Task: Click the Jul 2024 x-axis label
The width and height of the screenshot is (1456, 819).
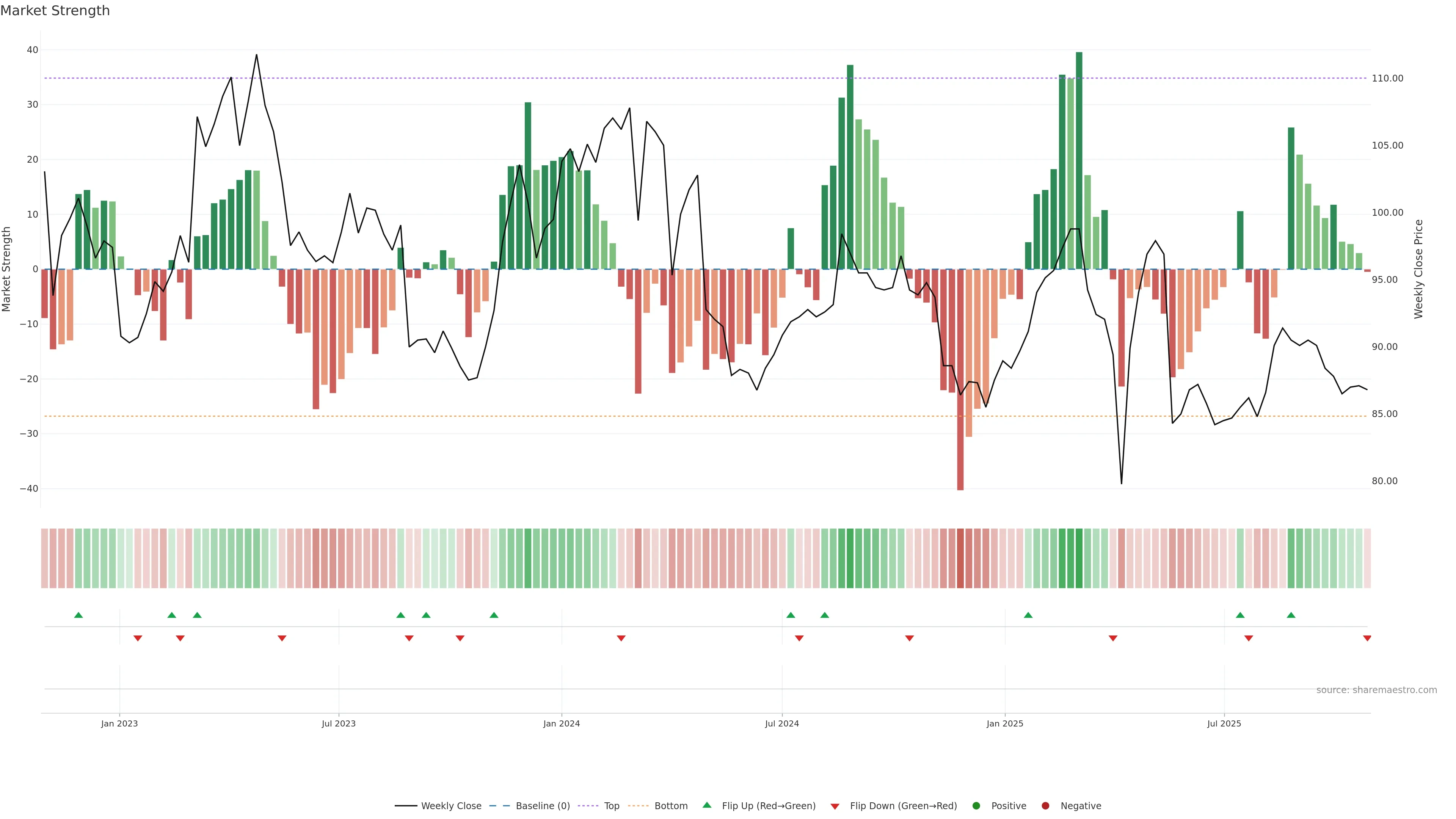Action: (782, 723)
